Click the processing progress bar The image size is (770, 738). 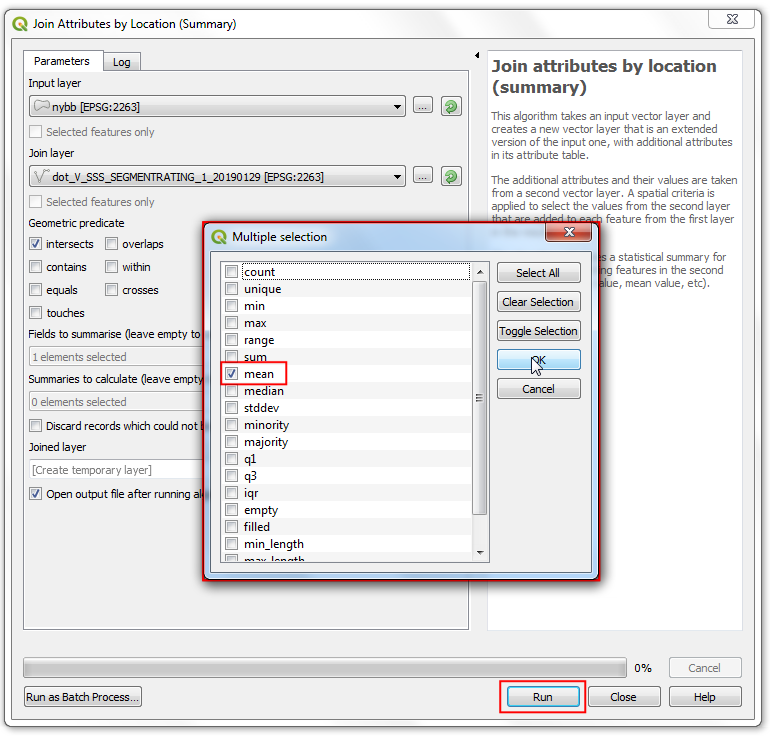coord(326,668)
